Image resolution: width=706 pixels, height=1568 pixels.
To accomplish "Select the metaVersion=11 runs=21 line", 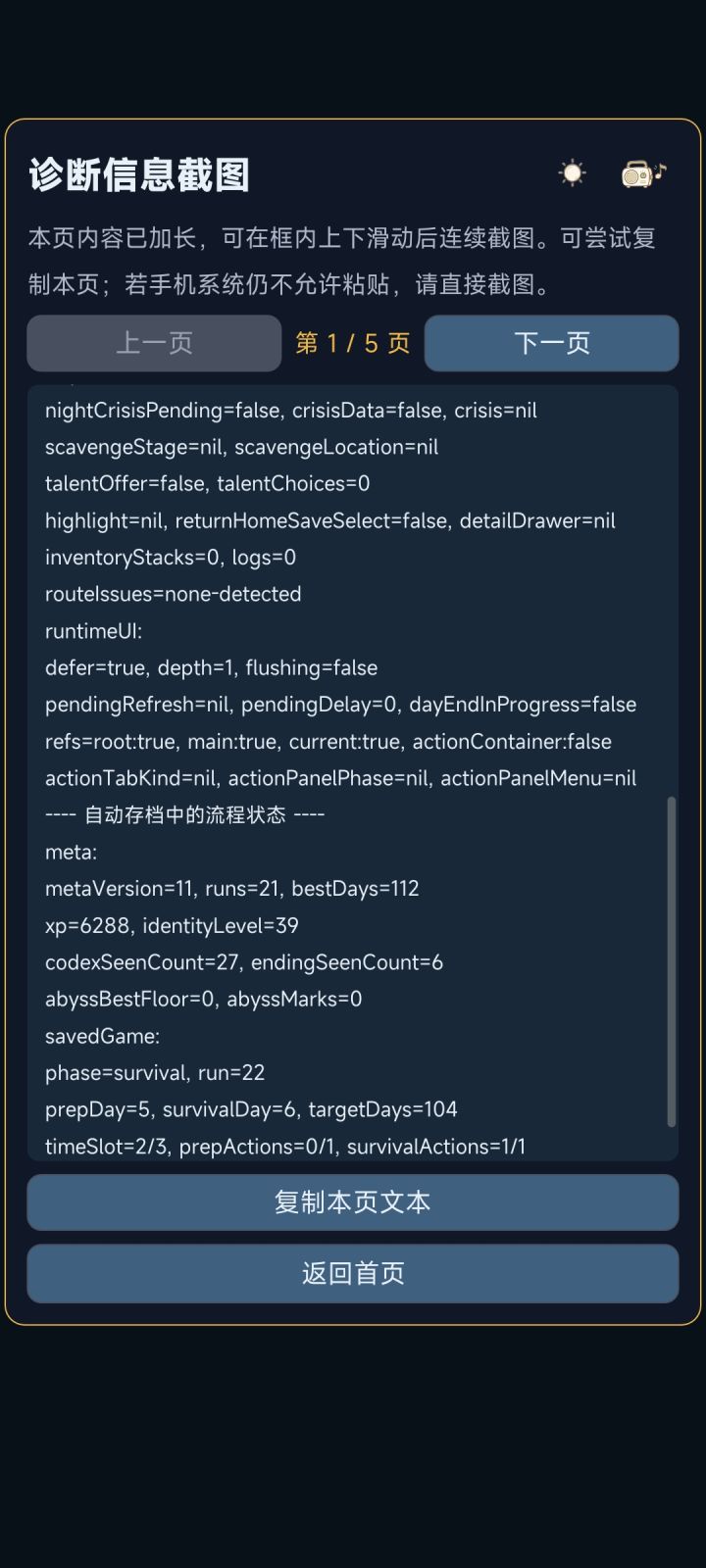I will [x=232, y=889].
